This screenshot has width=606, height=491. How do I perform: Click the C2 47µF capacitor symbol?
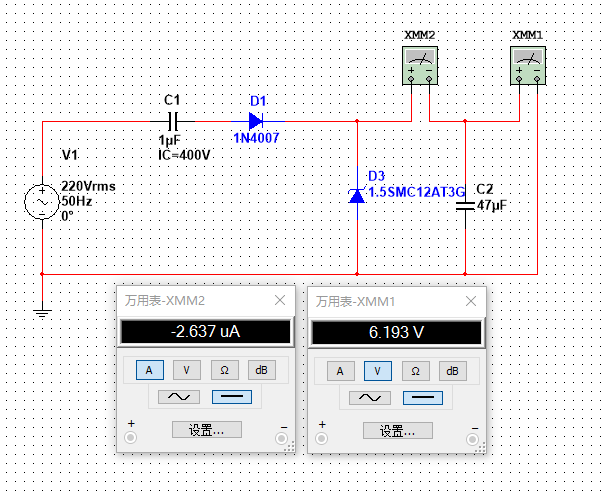point(465,205)
